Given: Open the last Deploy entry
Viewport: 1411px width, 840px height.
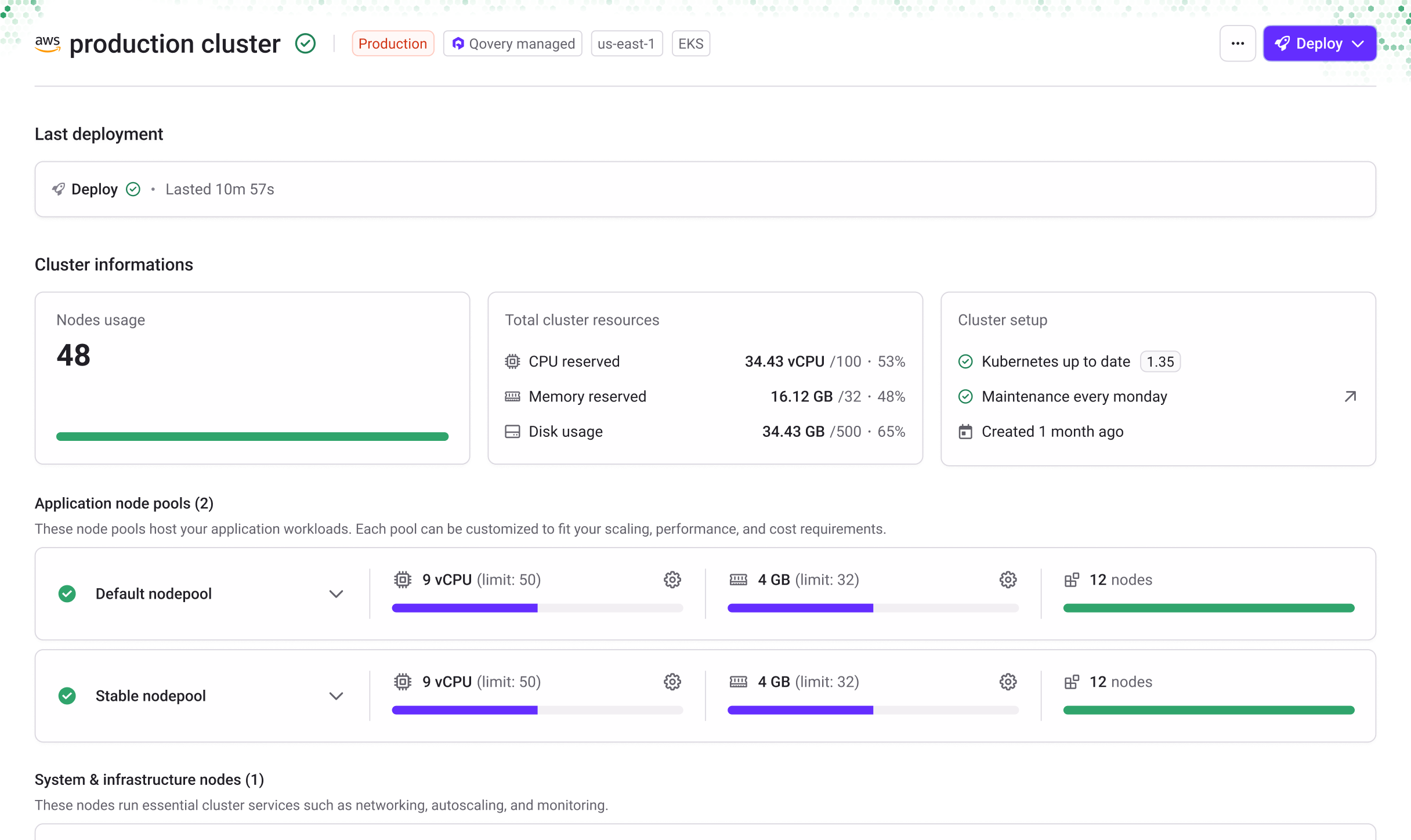Looking at the screenshot, I should (x=705, y=189).
